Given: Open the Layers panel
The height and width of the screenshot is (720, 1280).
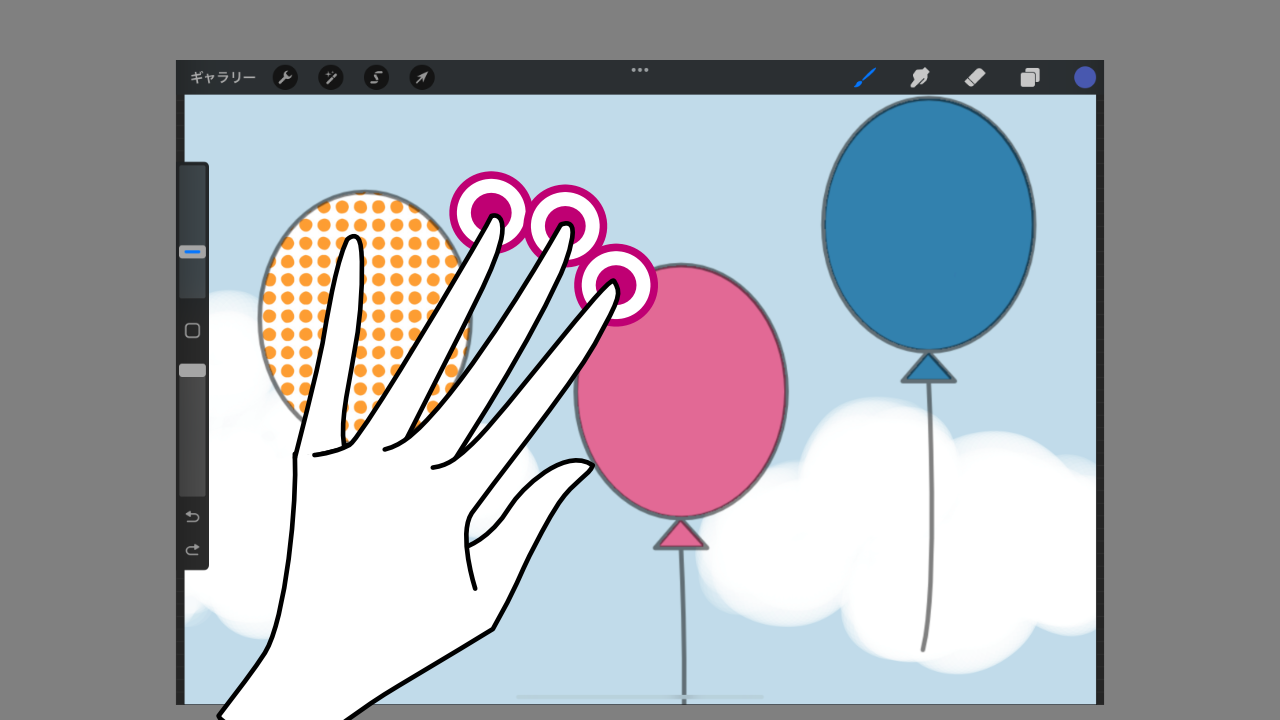Looking at the screenshot, I should (1030, 78).
